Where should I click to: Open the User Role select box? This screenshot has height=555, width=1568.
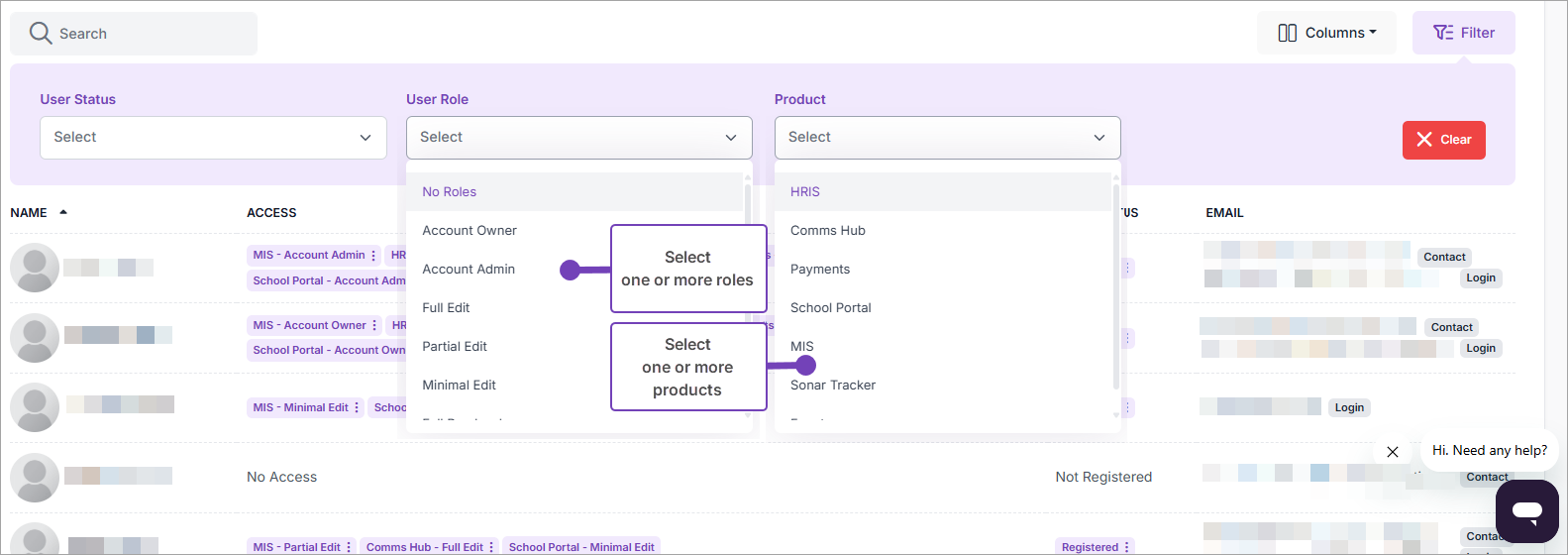pos(578,138)
